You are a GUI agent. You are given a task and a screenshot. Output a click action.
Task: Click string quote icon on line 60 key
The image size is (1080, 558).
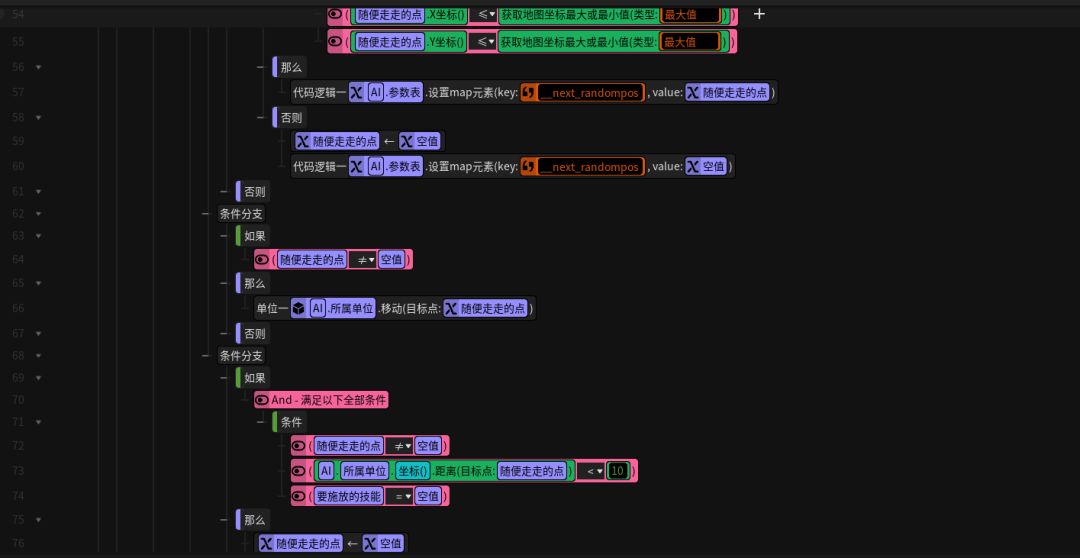point(528,167)
